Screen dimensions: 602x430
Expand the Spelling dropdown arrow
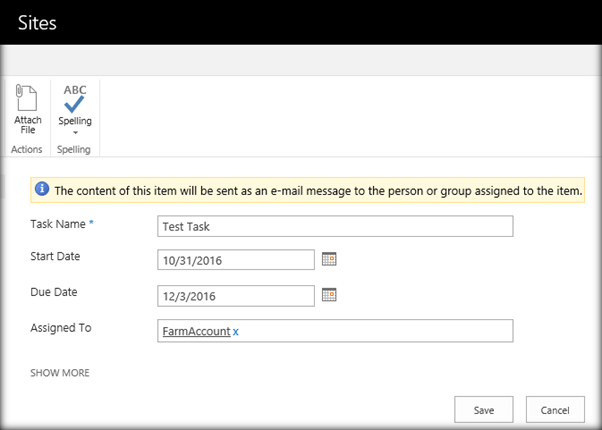(75, 132)
